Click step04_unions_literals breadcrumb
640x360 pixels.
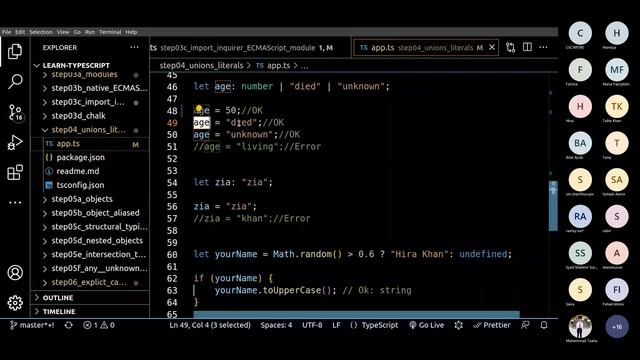(201, 66)
